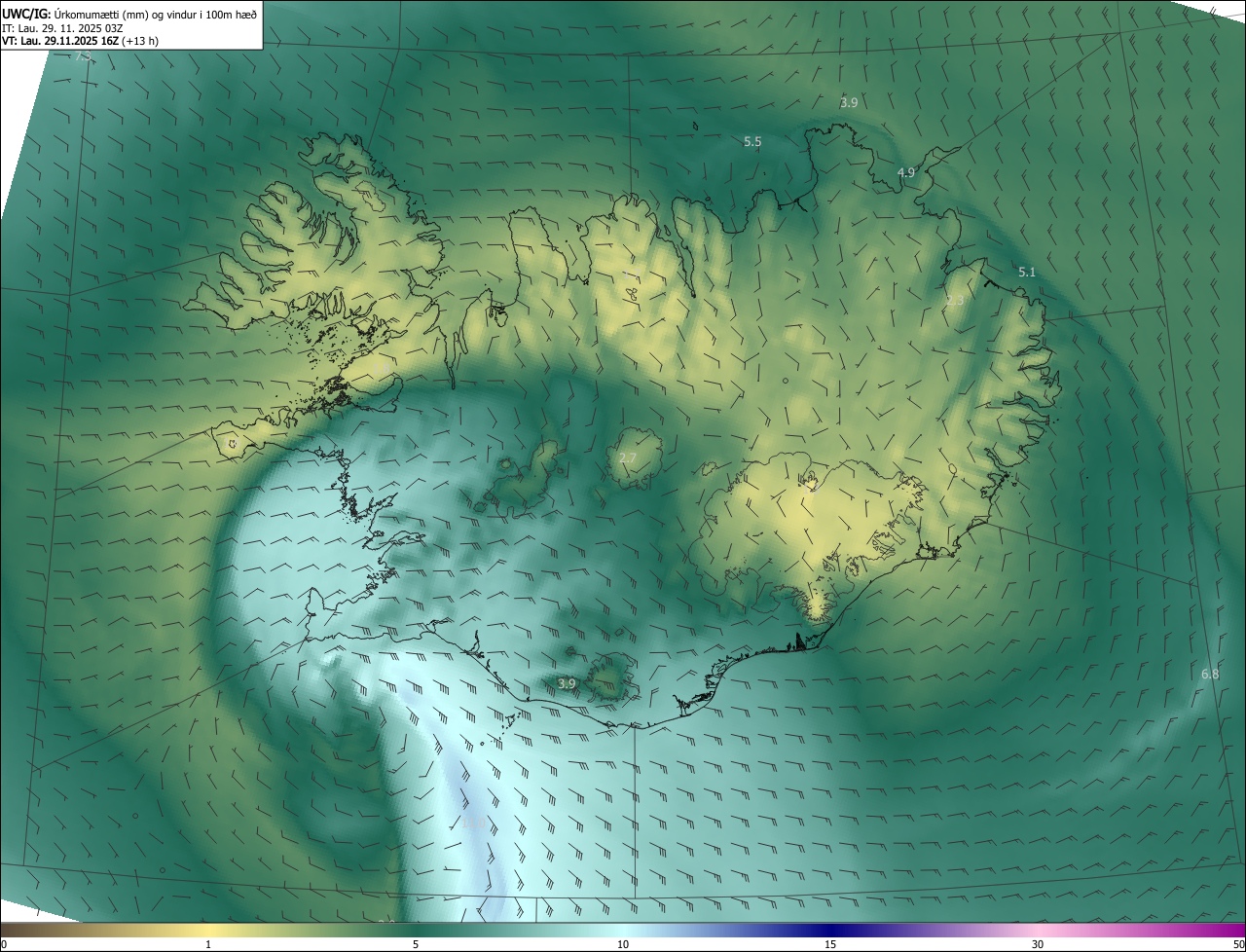The image size is (1246, 952).
Task: Click the 4.9 value label in the northeast
Action: pyautogui.click(x=906, y=172)
